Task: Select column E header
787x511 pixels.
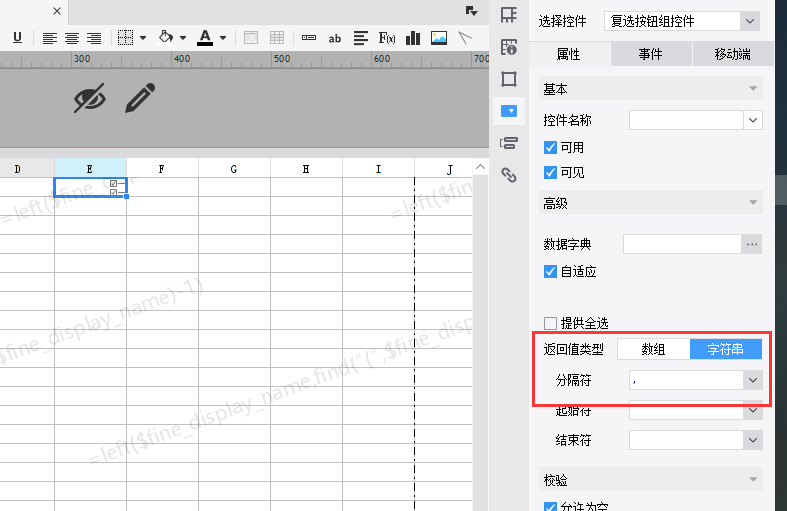Action: 90,169
